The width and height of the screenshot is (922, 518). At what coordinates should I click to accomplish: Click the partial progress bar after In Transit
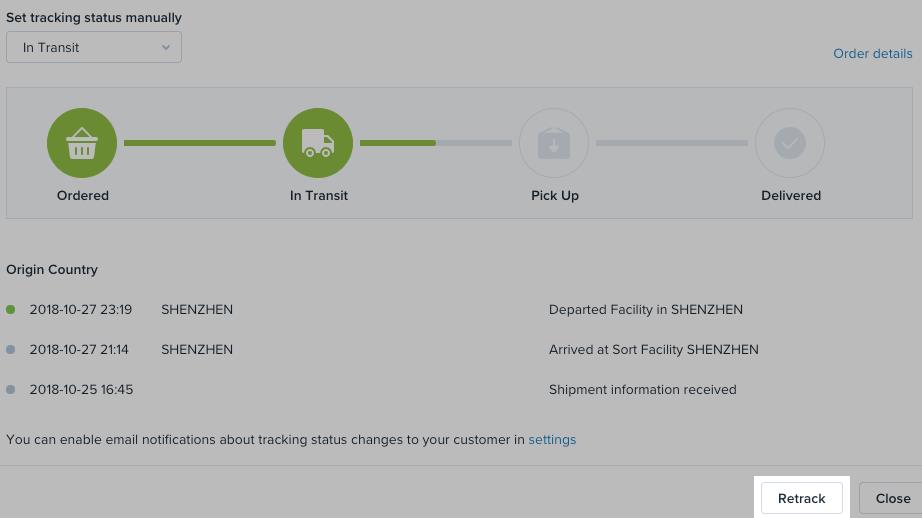436,143
